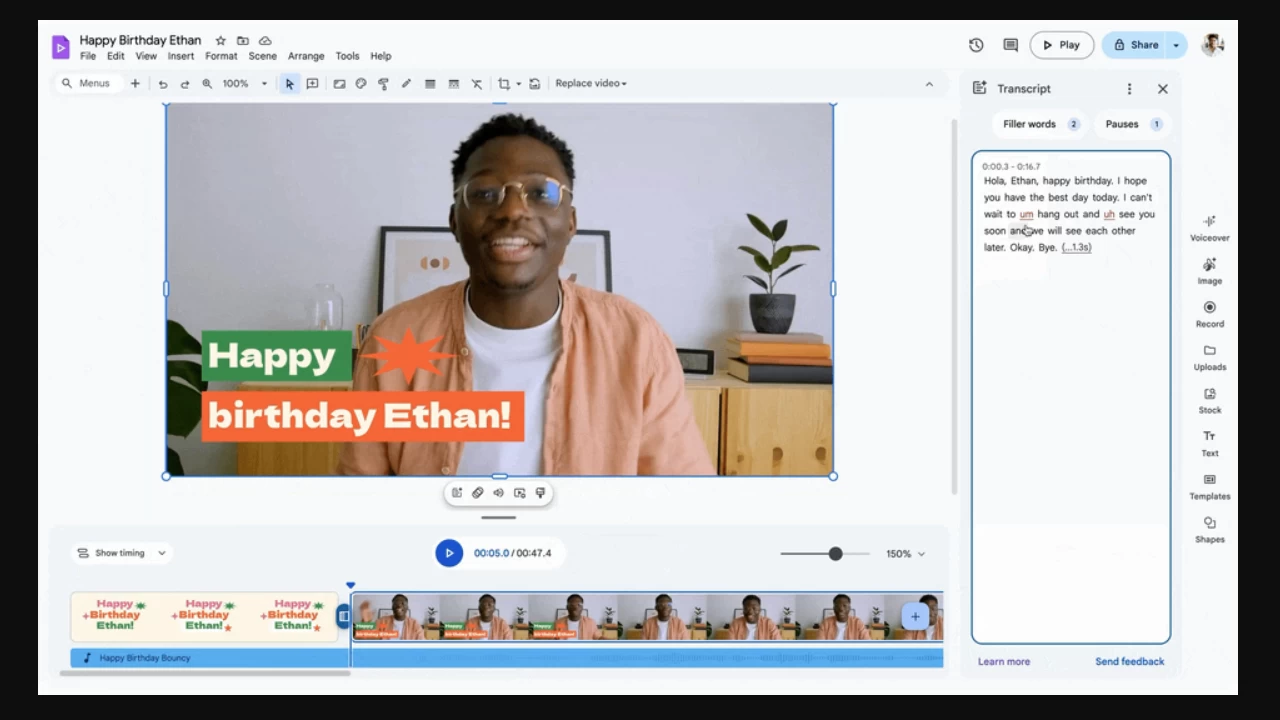Toggle the Pauses filter chip
The height and width of the screenshot is (720, 1280).
tap(1132, 124)
